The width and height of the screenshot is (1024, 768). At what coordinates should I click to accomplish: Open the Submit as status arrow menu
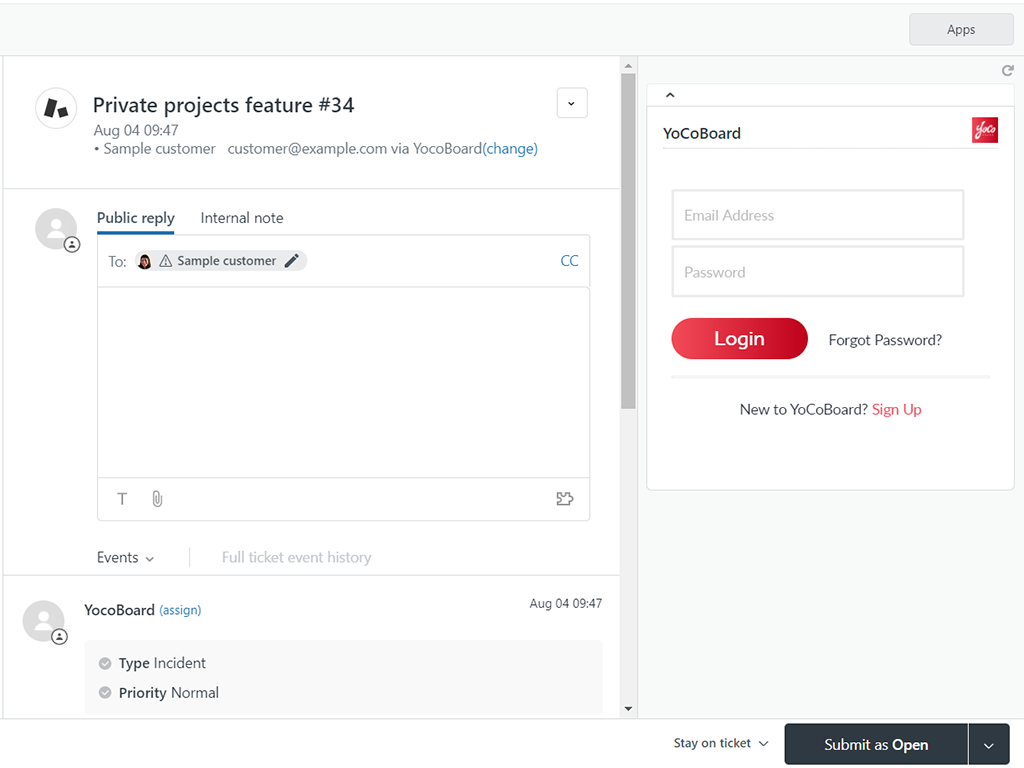tap(989, 745)
